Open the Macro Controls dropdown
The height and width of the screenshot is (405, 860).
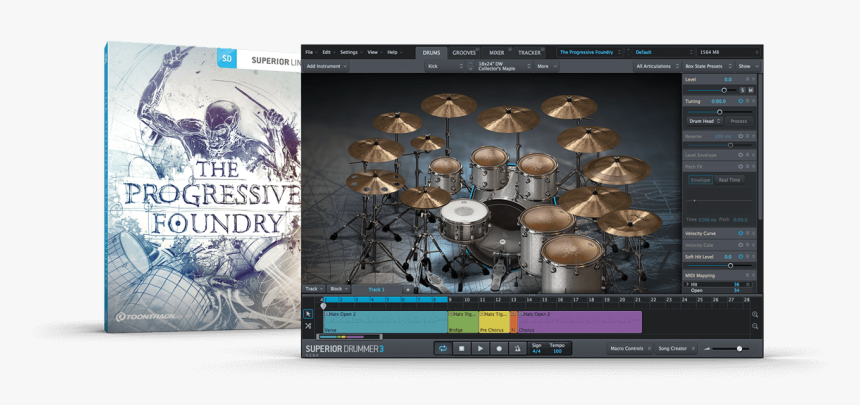[x=630, y=348]
